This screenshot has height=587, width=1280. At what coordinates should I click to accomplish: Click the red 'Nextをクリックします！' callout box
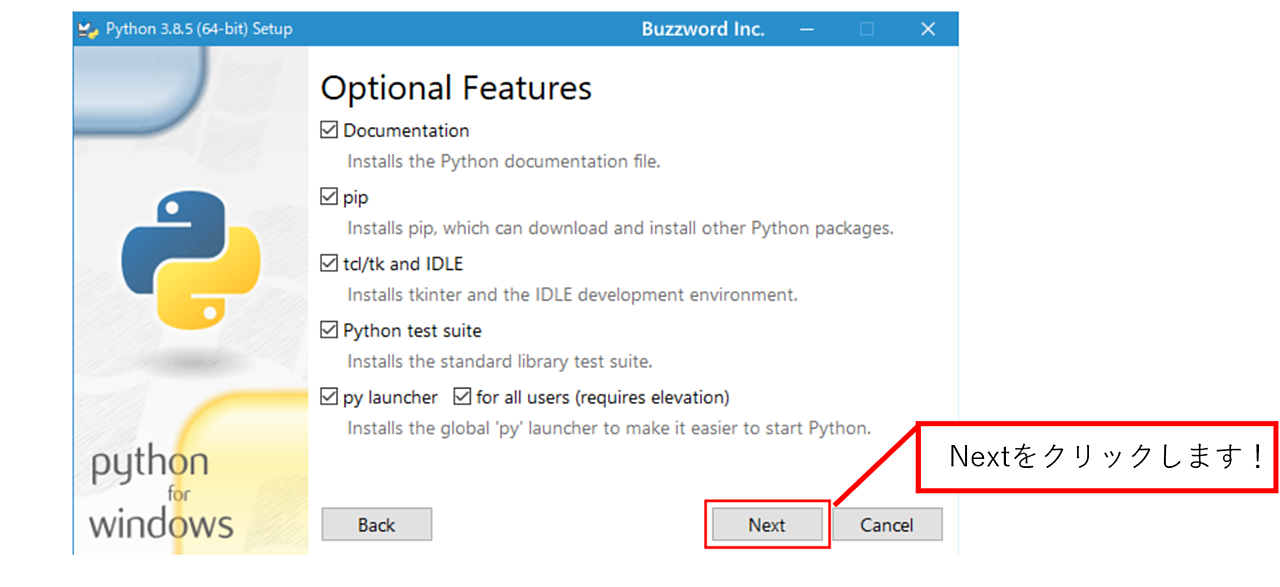point(1097,456)
